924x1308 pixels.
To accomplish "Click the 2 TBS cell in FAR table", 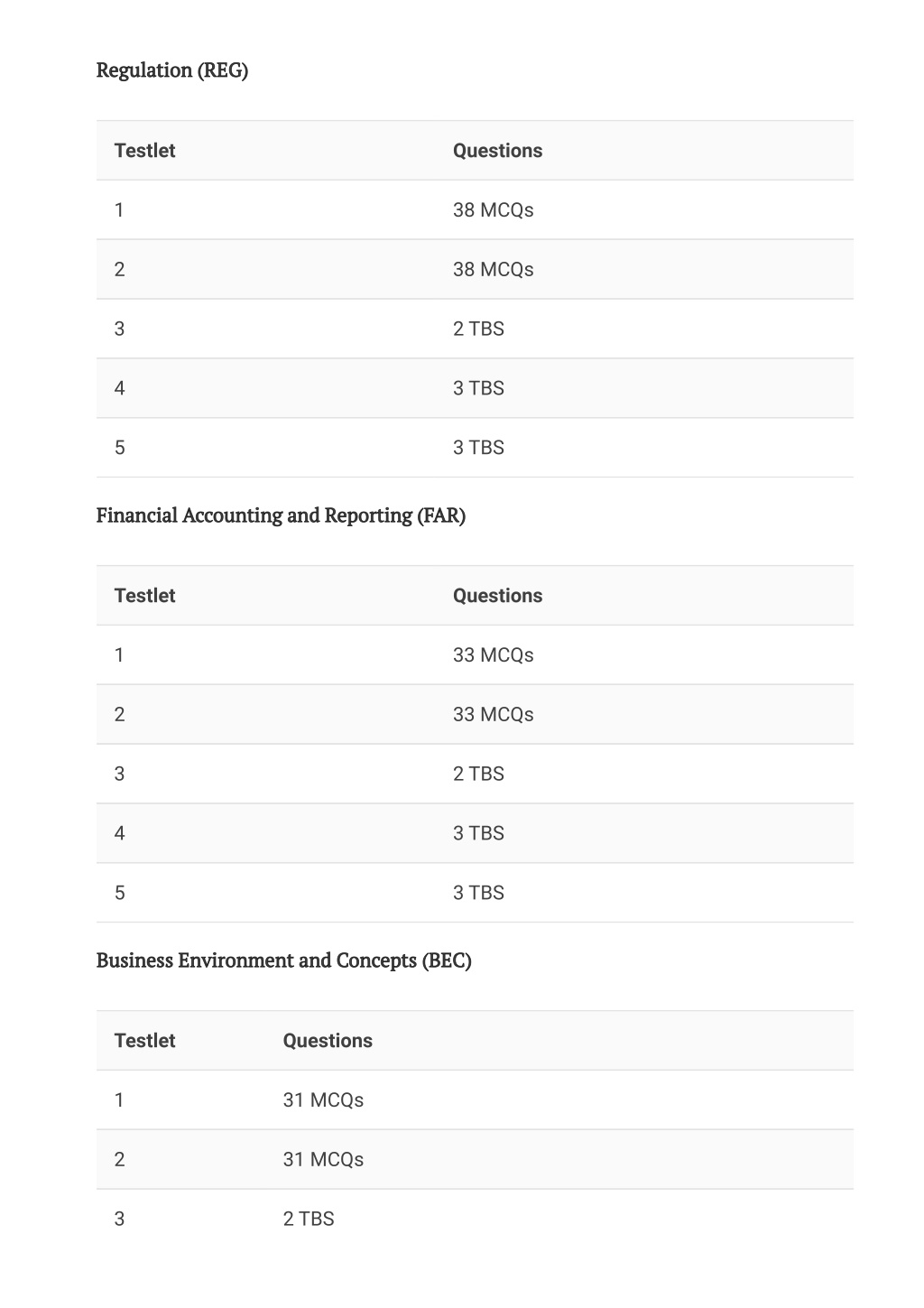I will (x=478, y=775).
